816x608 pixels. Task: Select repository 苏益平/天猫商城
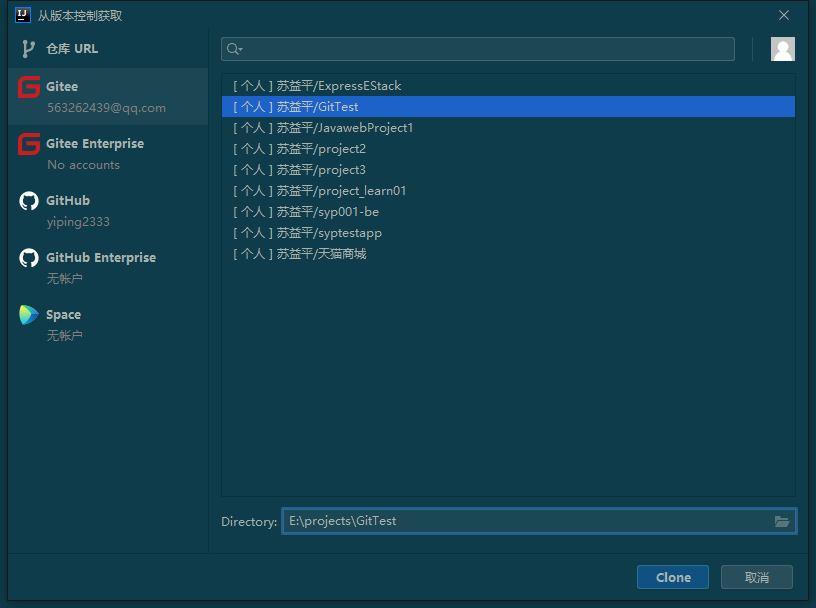tap(508, 254)
